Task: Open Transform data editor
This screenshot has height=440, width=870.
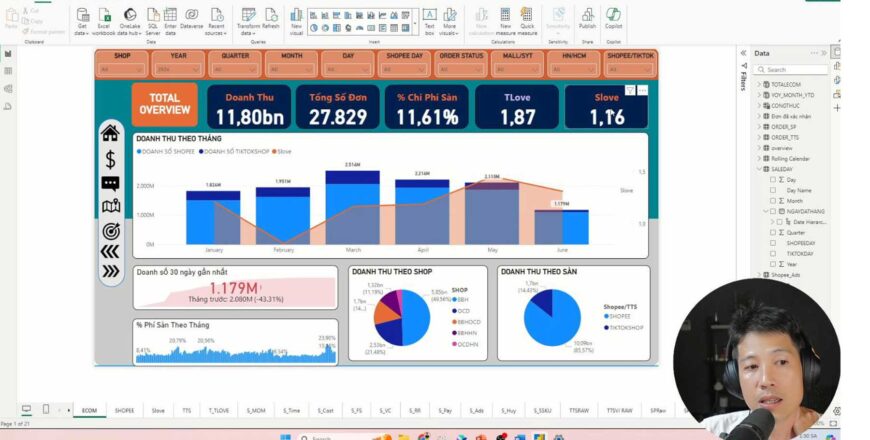Action: [x=248, y=22]
